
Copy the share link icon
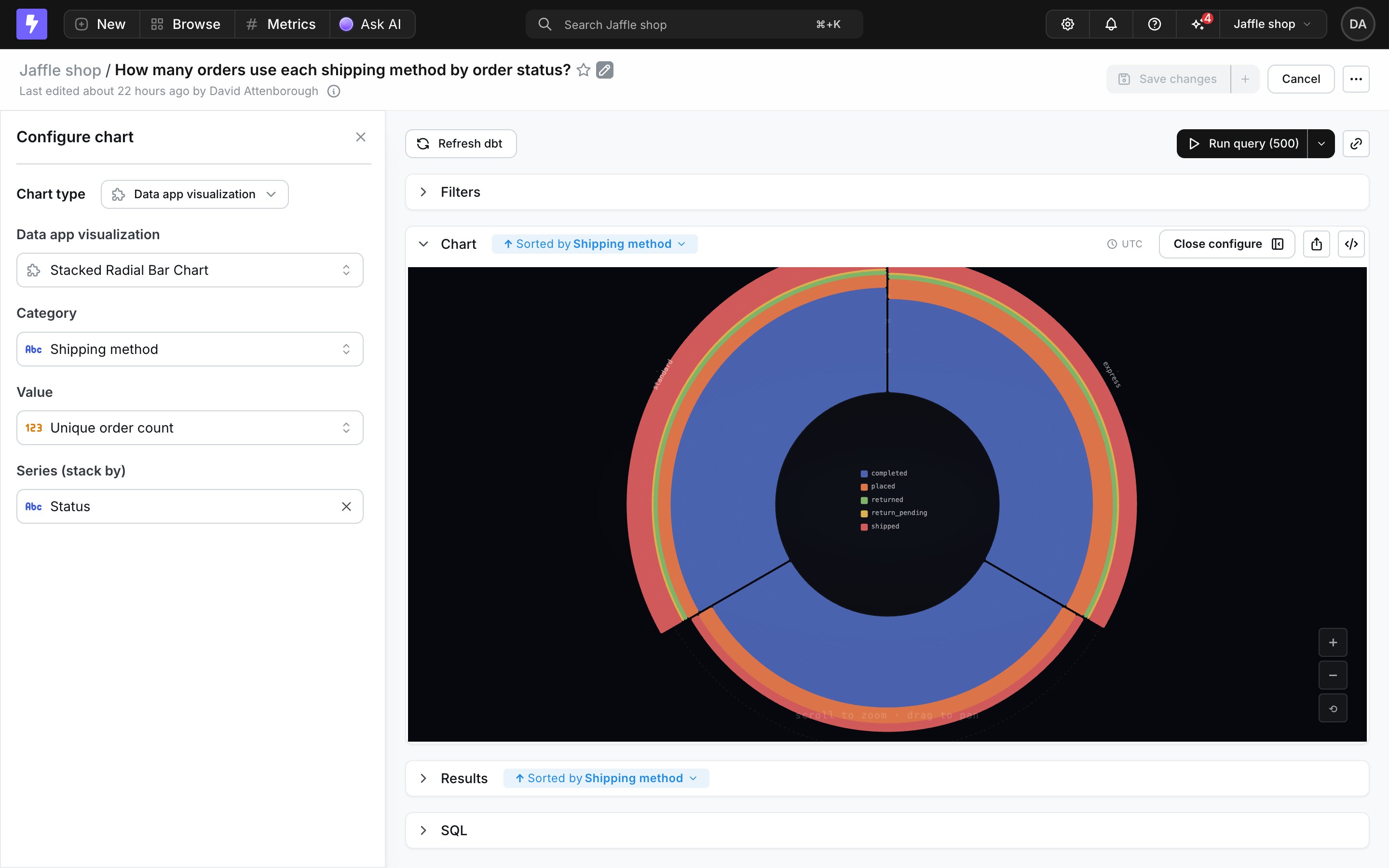coord(1356,144)
